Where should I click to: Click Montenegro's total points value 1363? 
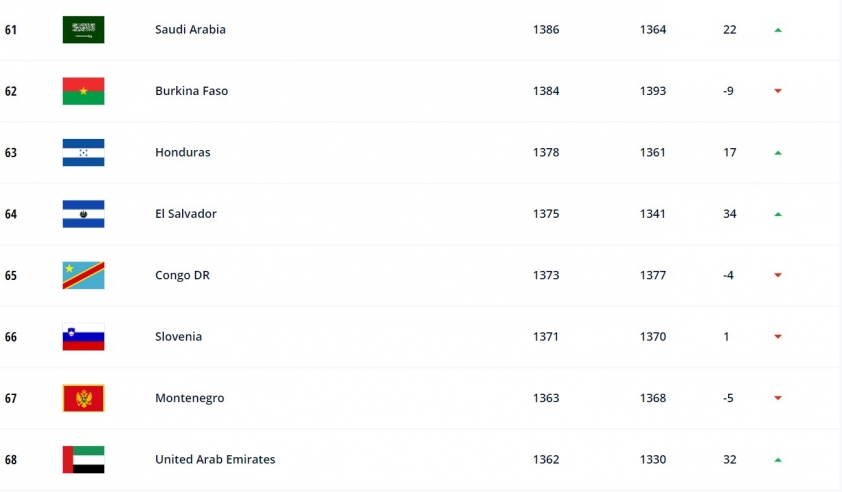tap(546, 398)
